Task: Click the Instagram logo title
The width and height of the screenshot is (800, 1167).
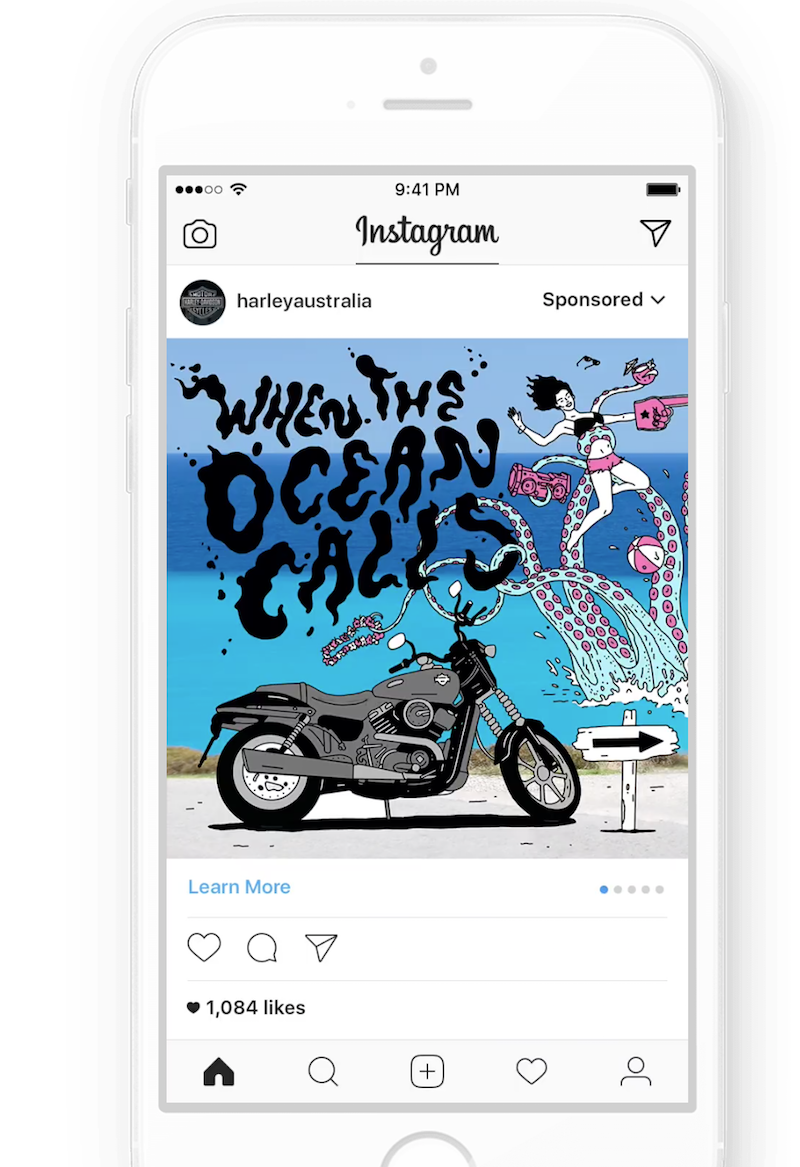Action: [x=427, y=233]
